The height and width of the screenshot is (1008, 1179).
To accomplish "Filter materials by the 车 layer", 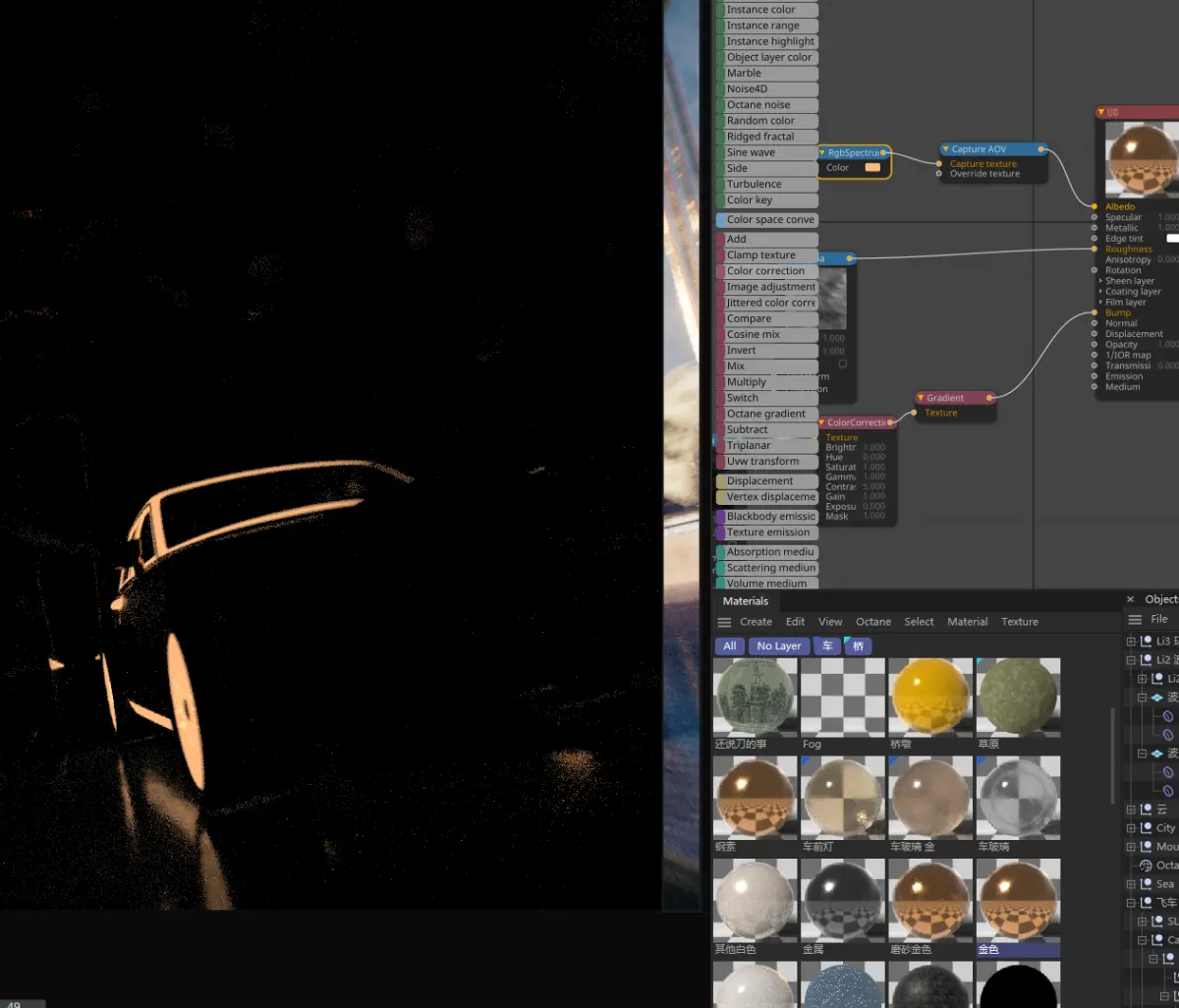I will pos(827,645).
